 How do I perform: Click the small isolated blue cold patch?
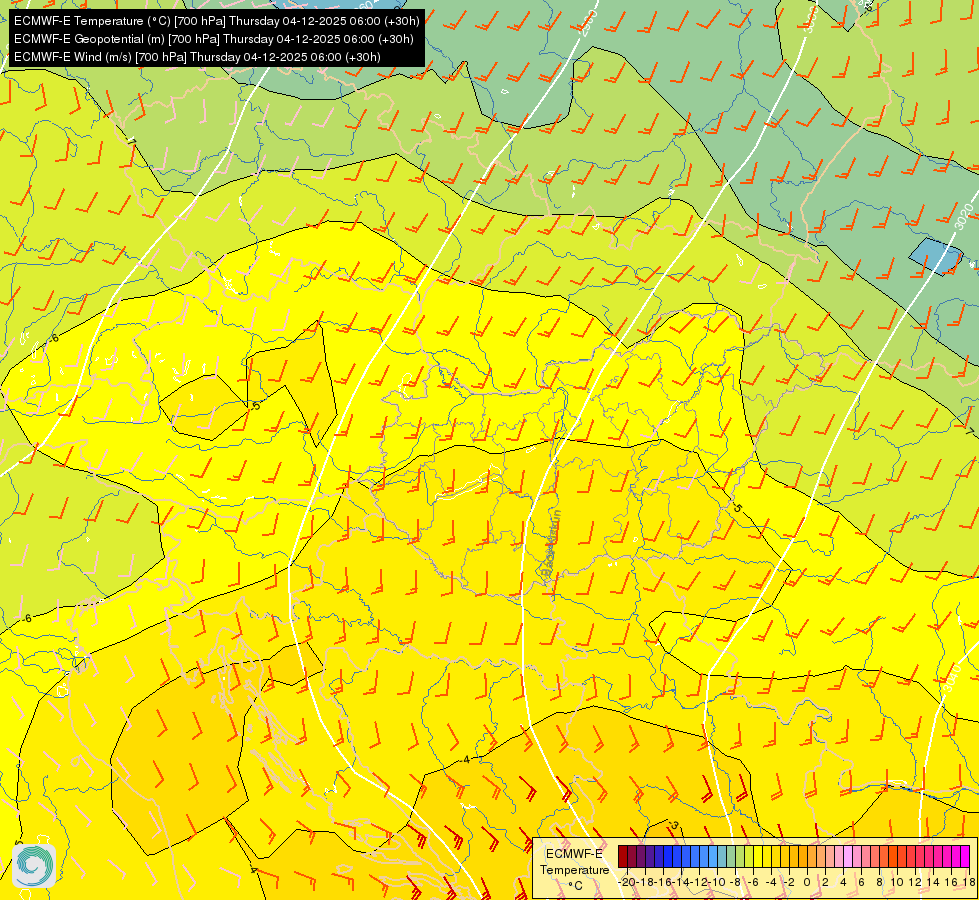click(935, 256)
